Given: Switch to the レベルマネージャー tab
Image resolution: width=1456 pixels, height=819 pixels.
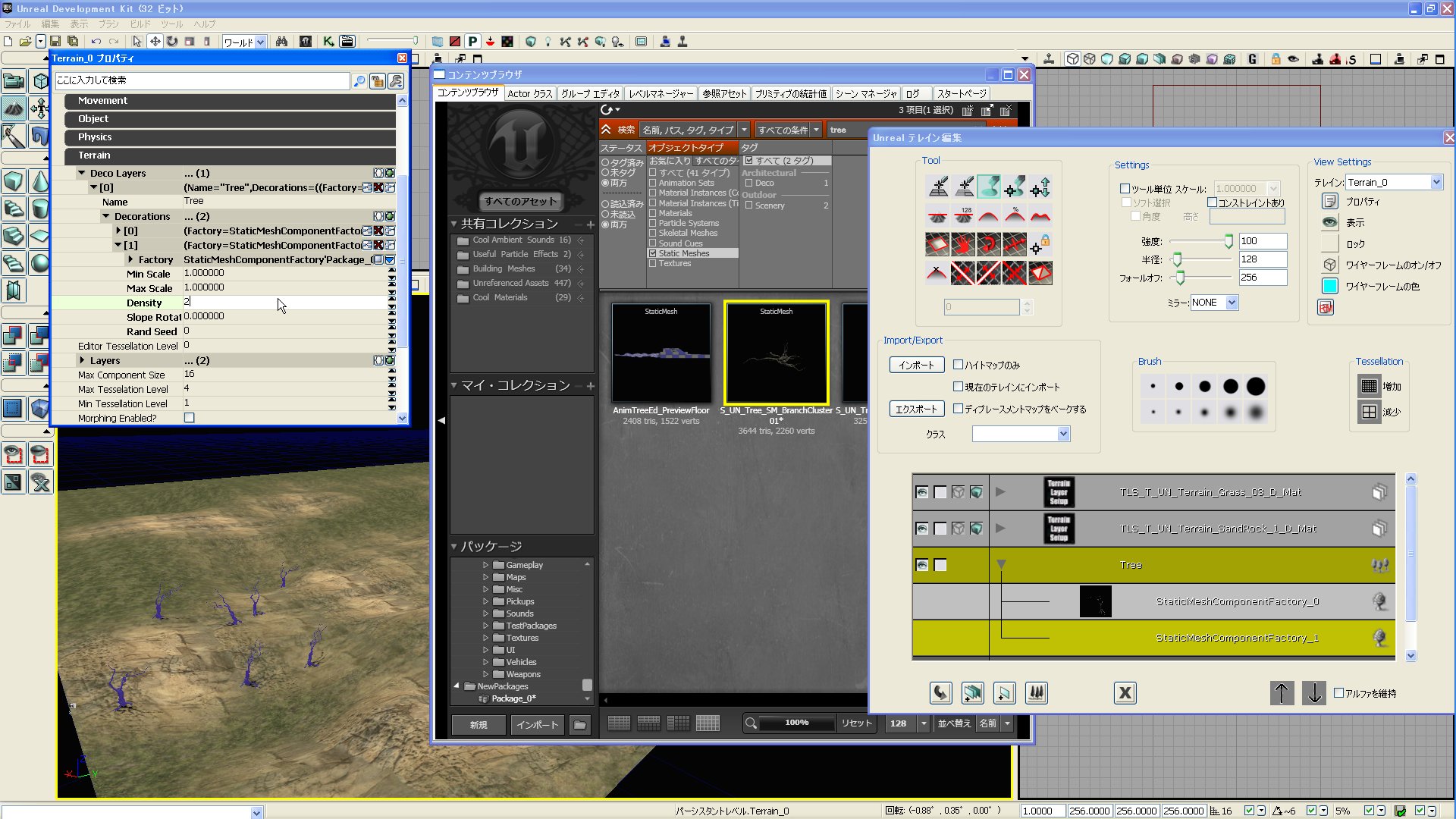Looking at the screenshot, I should point(661,93).
